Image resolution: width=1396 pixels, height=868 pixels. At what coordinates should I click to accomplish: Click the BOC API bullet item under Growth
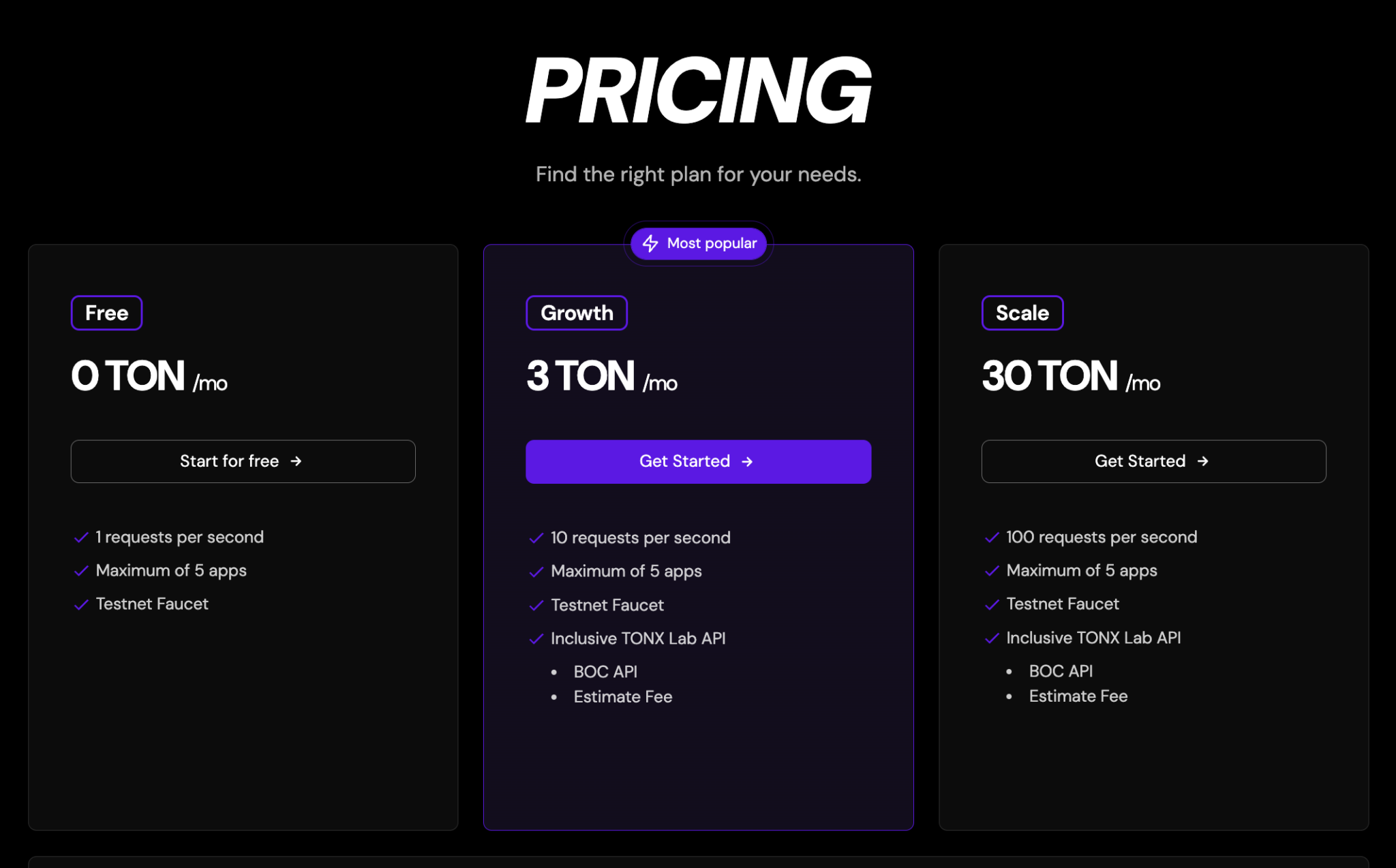[x=605, y=671]
